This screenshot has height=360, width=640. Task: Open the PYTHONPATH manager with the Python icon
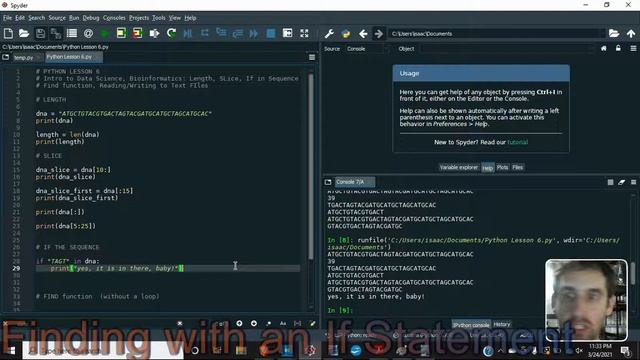346,34
